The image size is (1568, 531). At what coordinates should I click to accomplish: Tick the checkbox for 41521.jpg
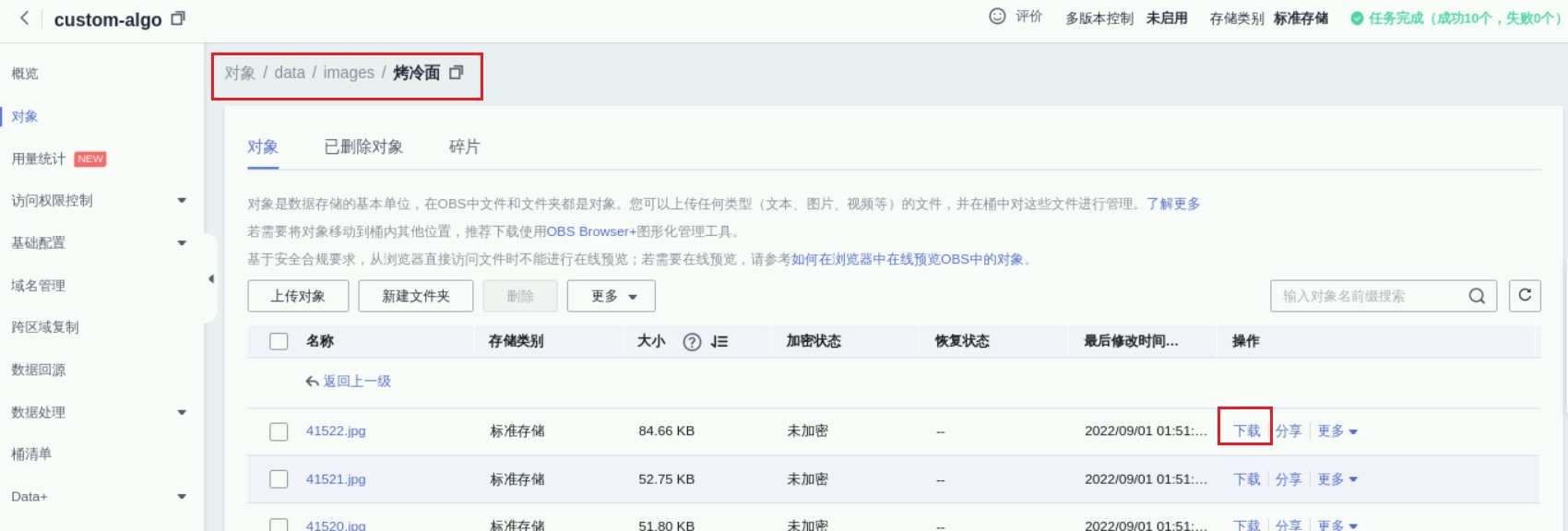(x=279, y=479)
